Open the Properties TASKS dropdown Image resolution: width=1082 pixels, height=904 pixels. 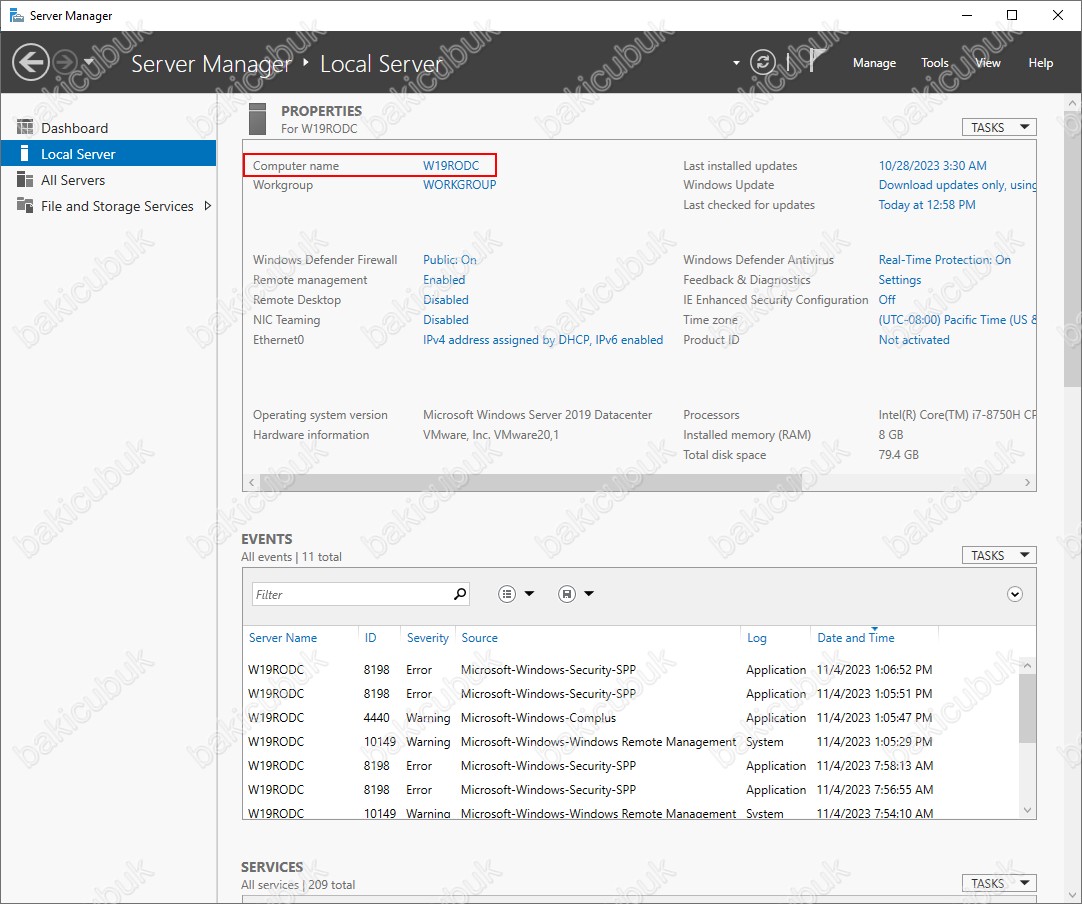pyautogui.click(x=999, y=128)
